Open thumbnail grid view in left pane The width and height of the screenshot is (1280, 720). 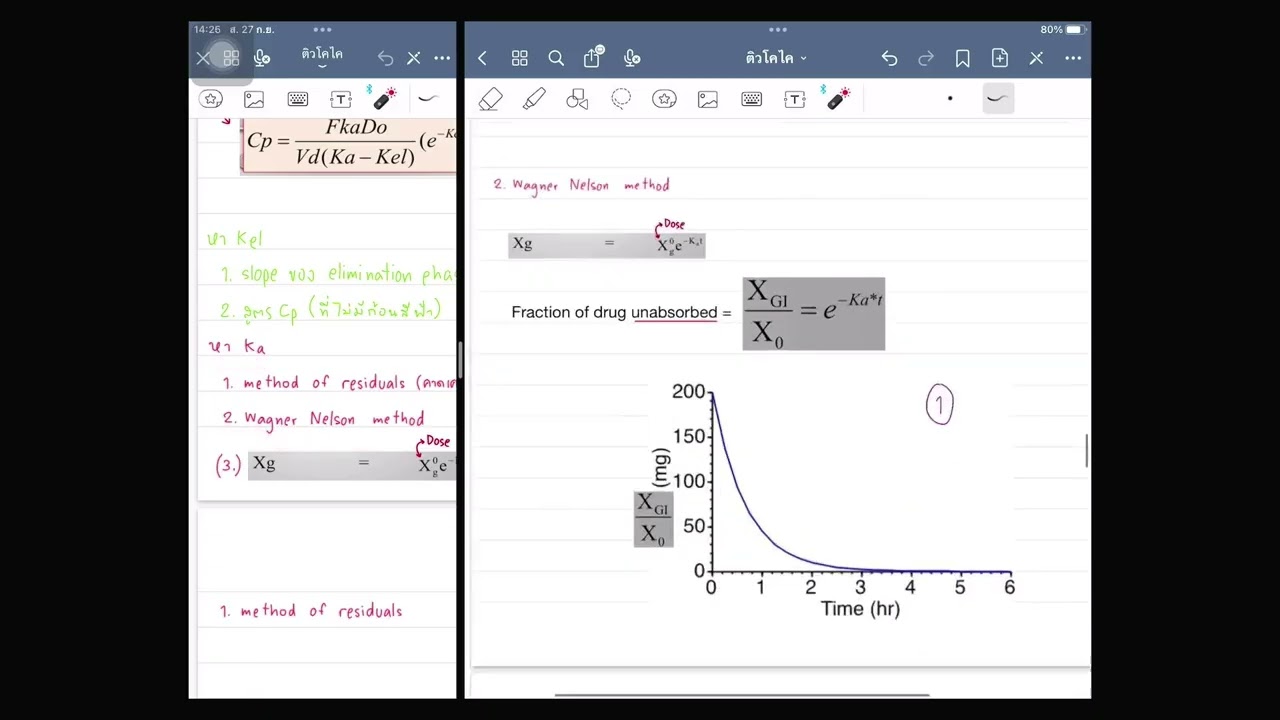[231, 58]
